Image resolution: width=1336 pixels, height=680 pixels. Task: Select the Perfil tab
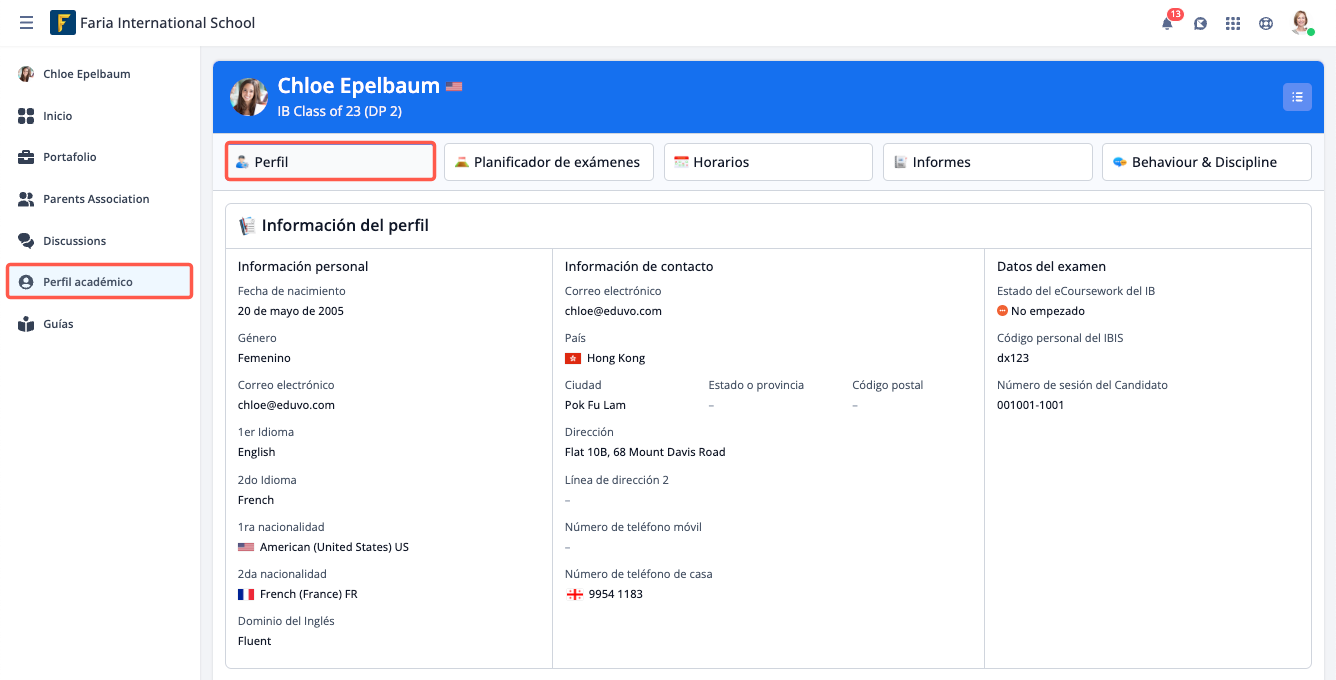pyautogui.click(x=330, y=162)
